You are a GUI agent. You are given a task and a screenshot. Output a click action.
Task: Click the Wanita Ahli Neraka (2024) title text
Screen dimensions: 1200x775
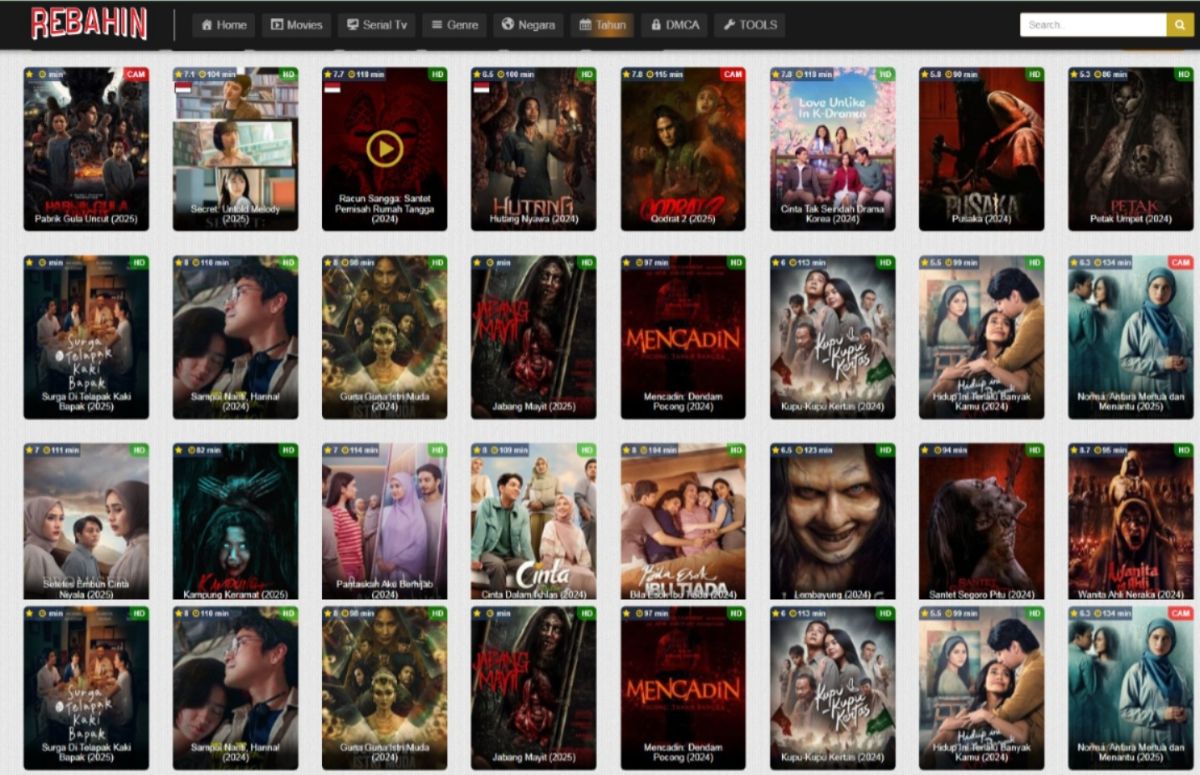pos(1130,594)
